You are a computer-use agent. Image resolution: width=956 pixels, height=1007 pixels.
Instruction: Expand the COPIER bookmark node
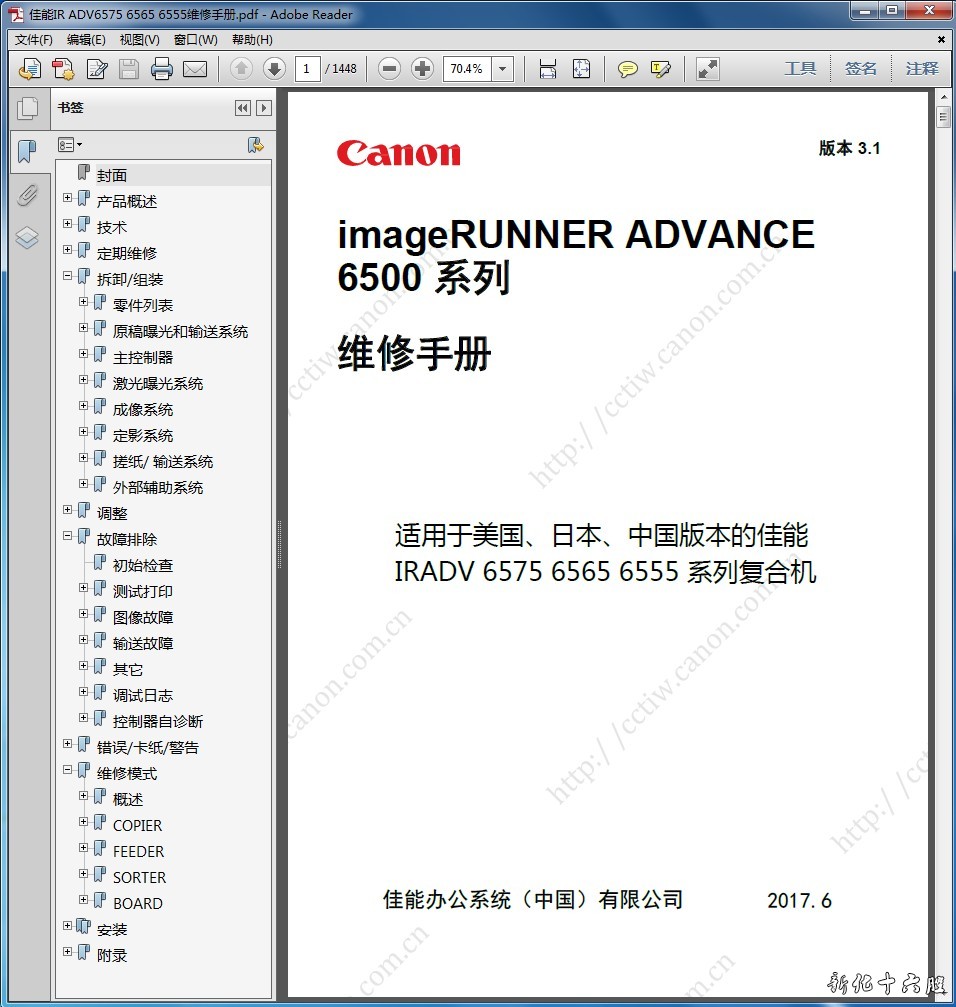click(84, 822)
